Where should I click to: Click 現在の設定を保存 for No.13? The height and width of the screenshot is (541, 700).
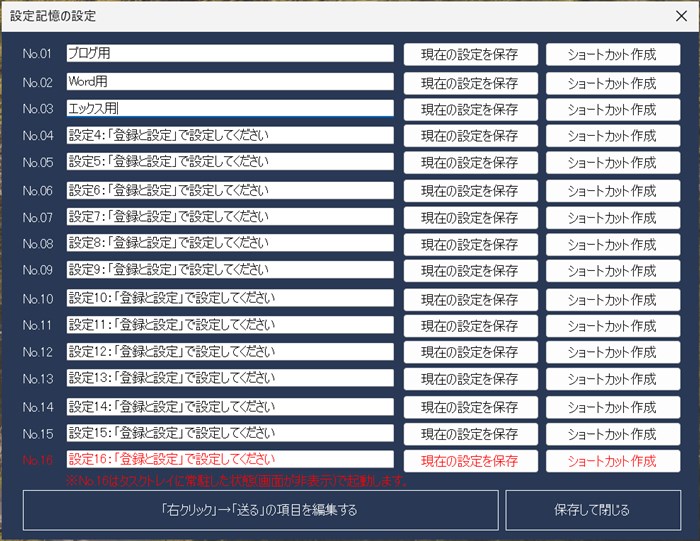471,379
